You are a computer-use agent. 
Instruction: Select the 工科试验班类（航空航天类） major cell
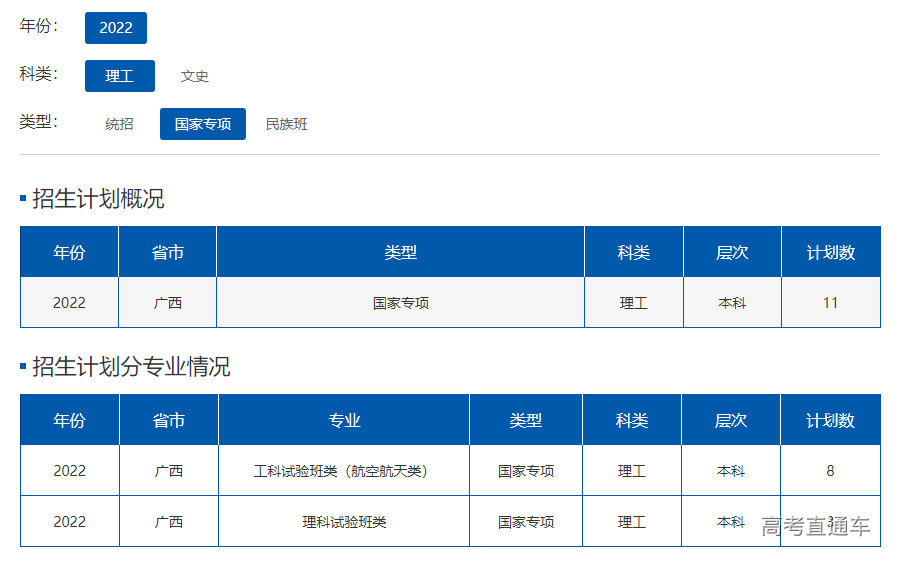[344, 471]
